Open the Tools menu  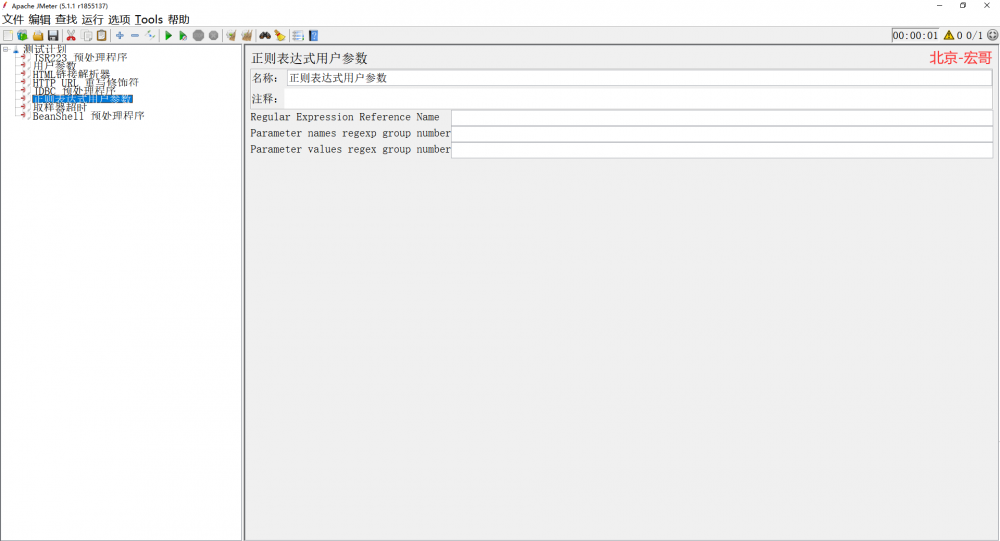(x=149, y=20)
